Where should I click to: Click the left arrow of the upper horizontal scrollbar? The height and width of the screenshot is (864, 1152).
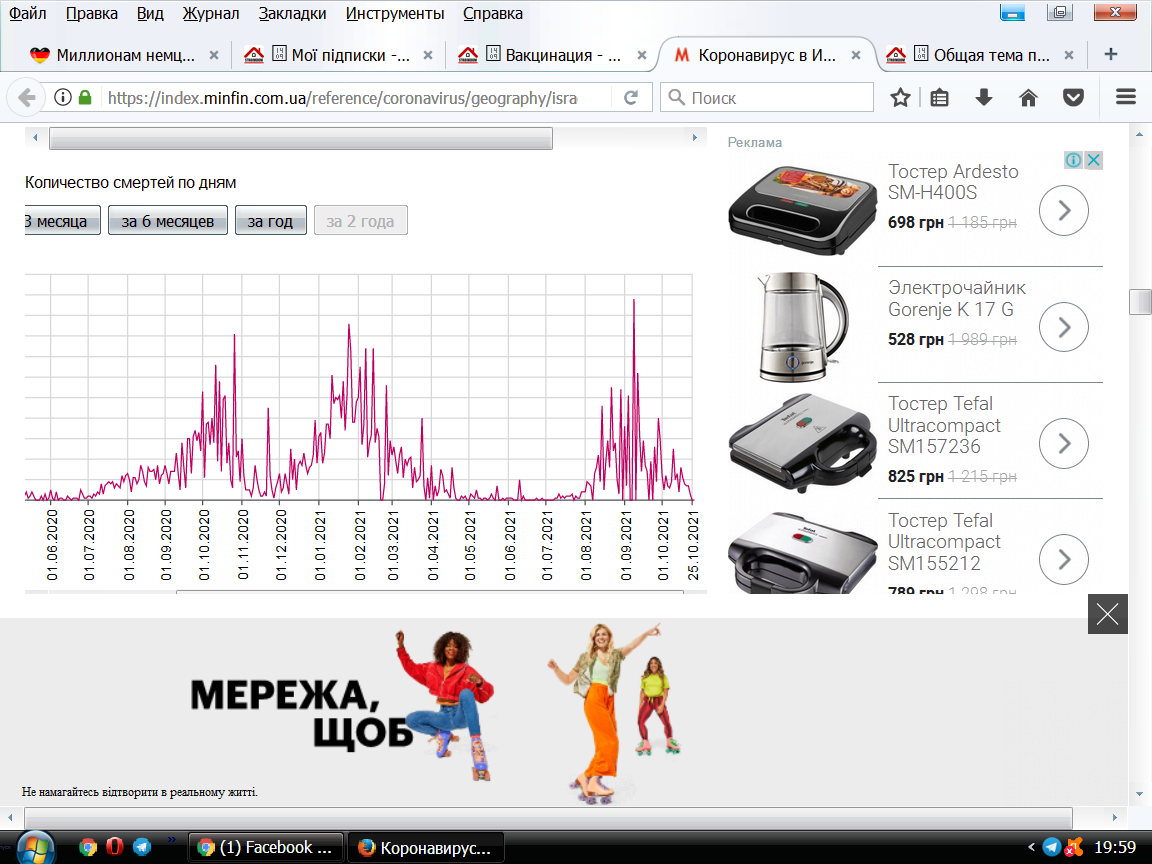pyautogui.click(x=35, y=137)
